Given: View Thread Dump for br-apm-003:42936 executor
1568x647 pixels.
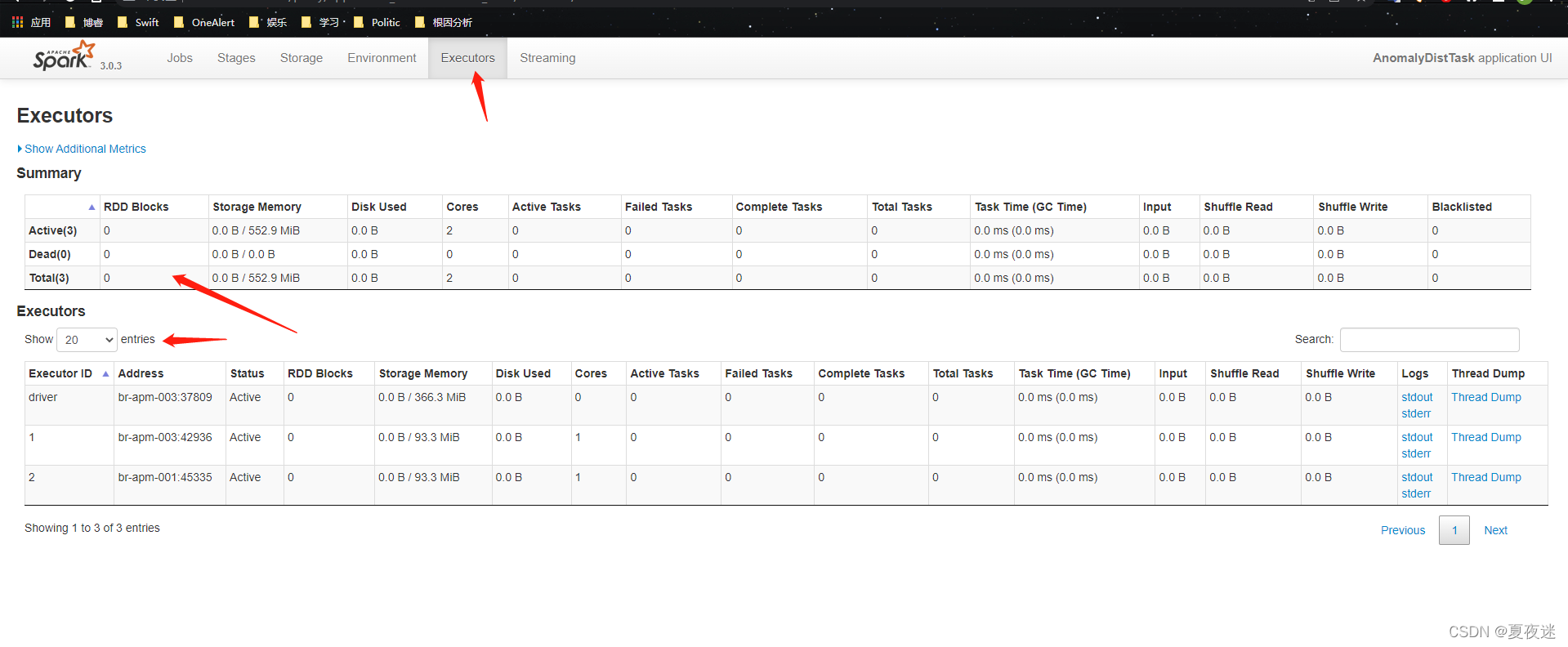Looking at the screenshot, I should 1486,437.
